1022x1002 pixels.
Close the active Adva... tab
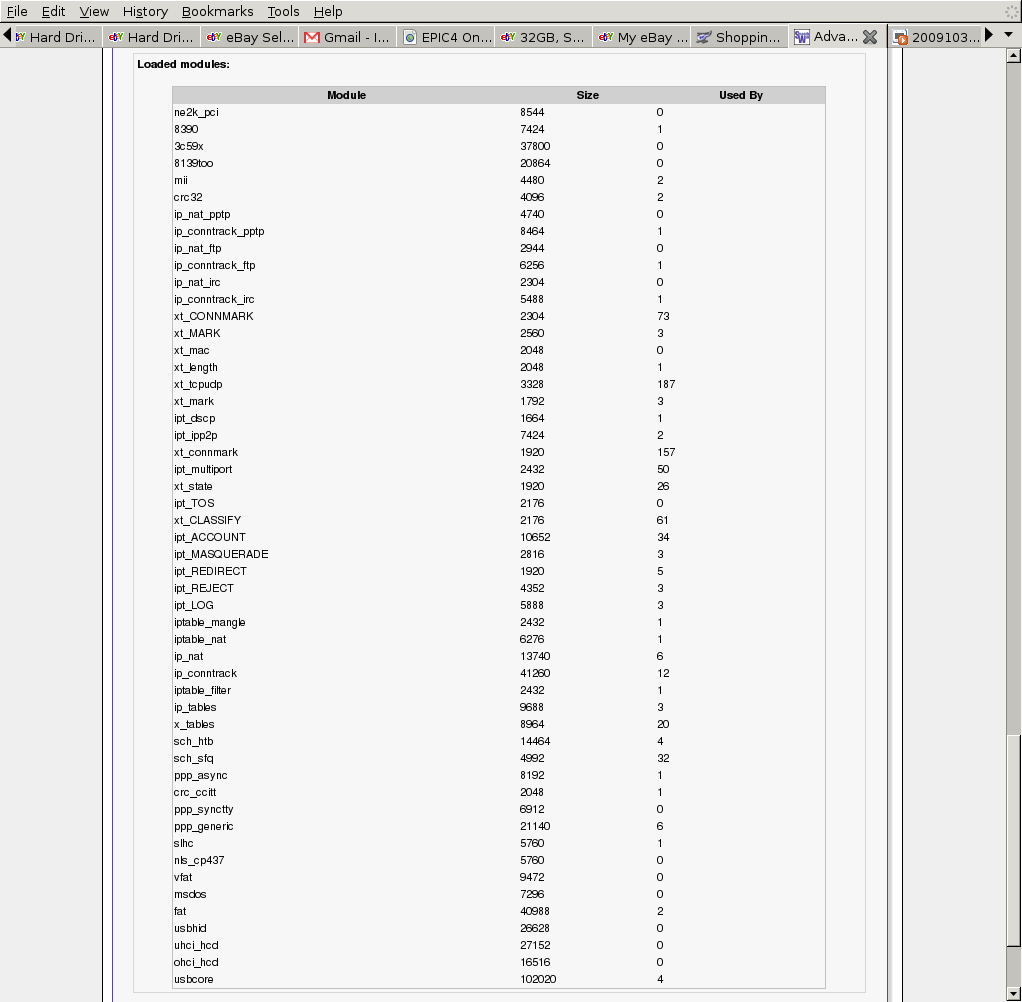coord(869,37)
